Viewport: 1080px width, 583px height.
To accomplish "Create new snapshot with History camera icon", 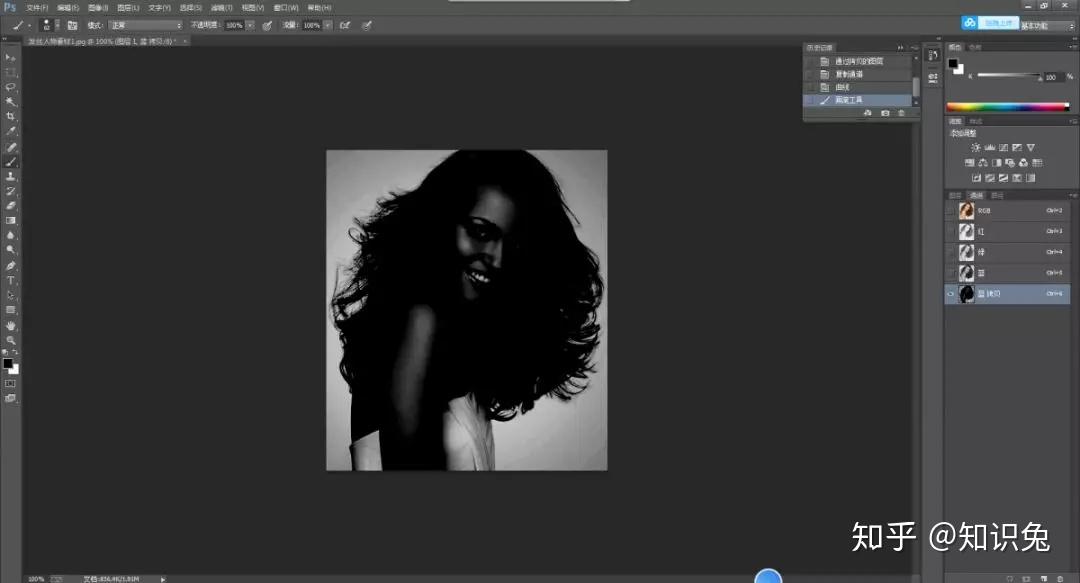I will pyautogui.click(x=884, y=114).
